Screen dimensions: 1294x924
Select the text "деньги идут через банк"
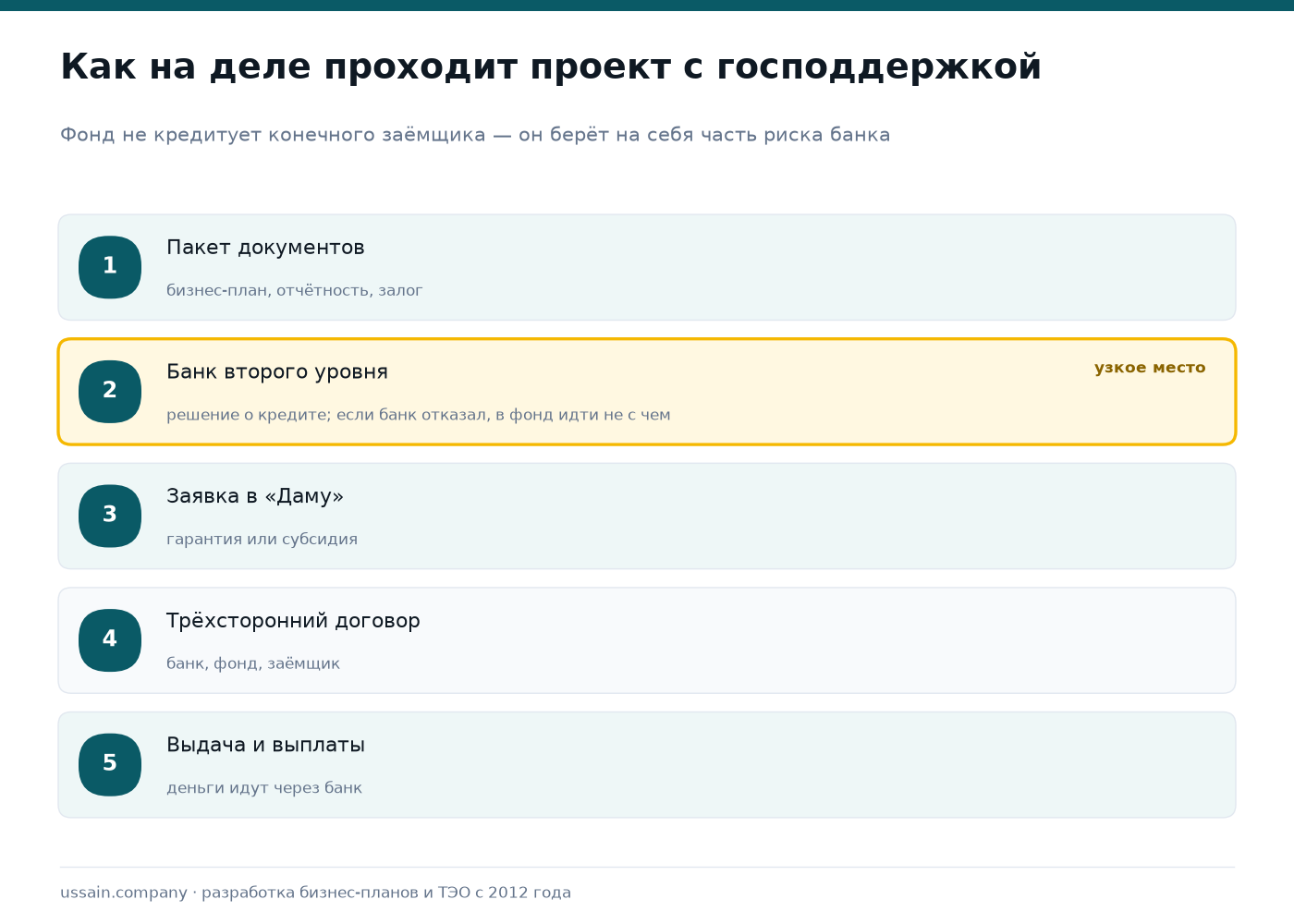(264, 788)
